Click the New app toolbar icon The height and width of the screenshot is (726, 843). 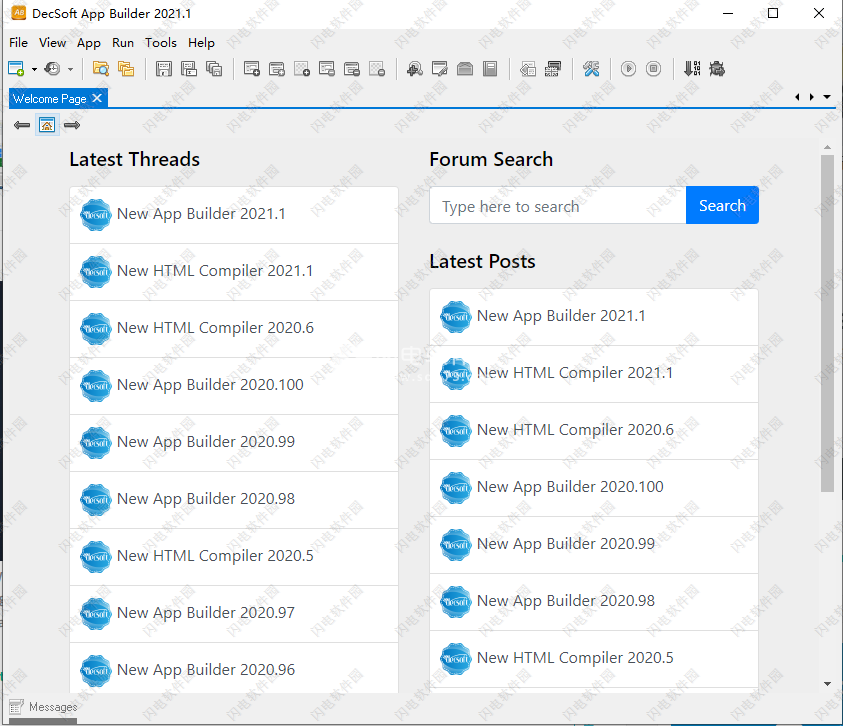[x=16, y=69]
